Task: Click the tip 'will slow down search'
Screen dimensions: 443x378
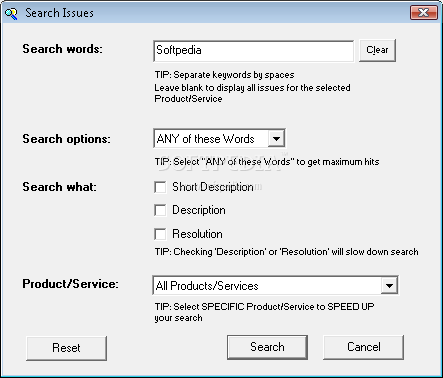Action: (x=286, y=252)
